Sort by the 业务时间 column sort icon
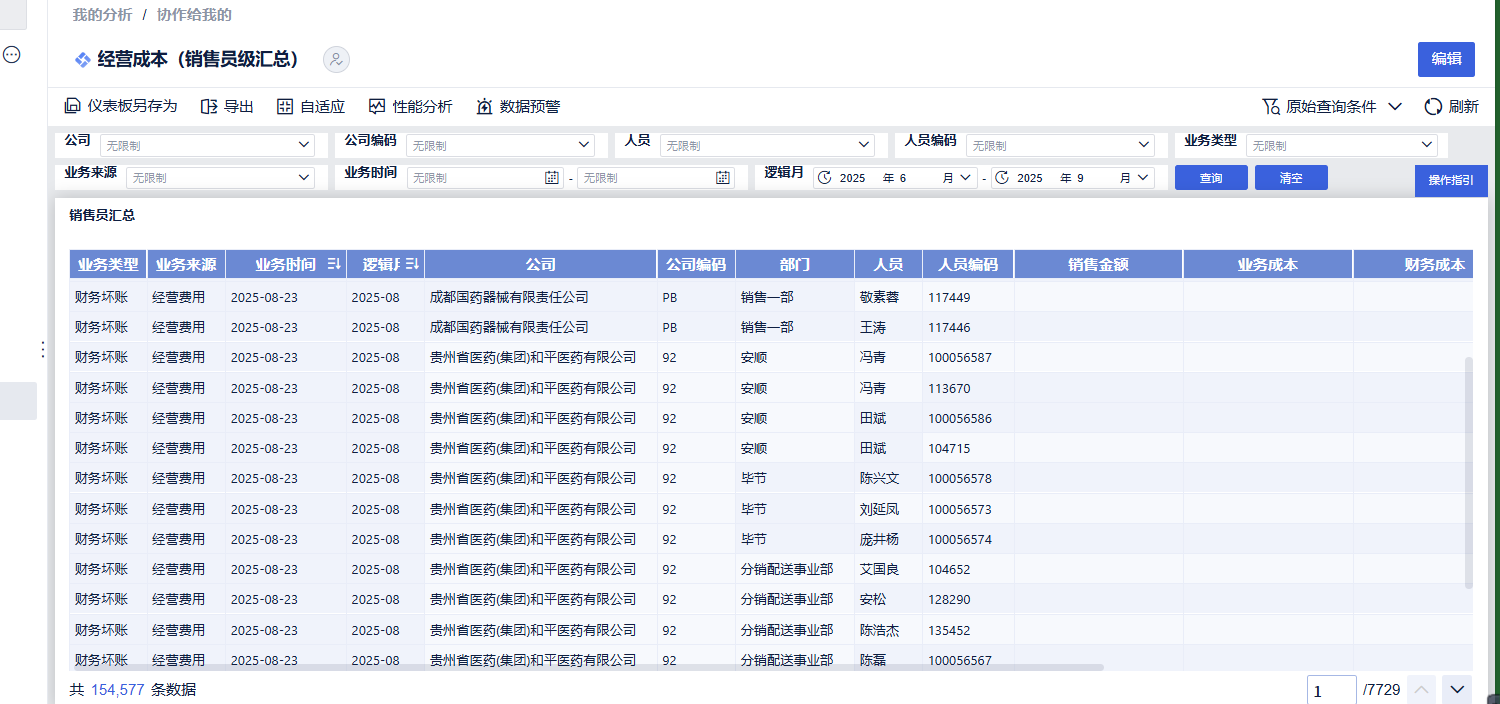Screen dimensions: 1500x704 tap(334, 264)
